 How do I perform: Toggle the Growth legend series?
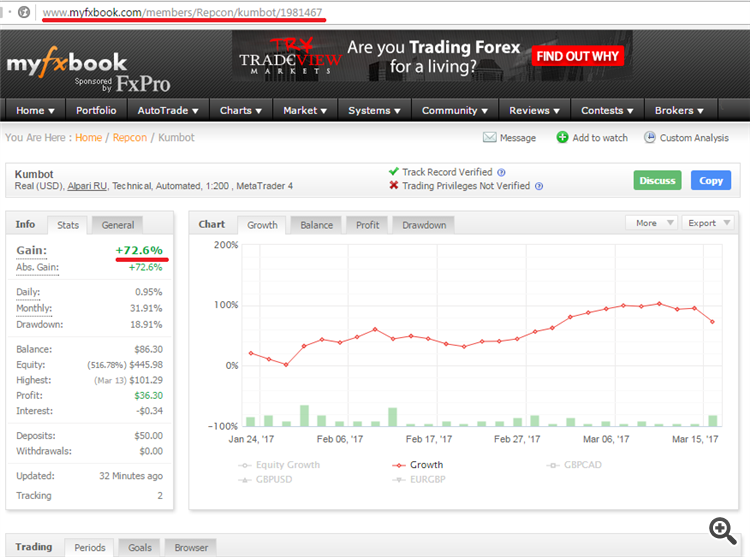(x=418, y=465)
